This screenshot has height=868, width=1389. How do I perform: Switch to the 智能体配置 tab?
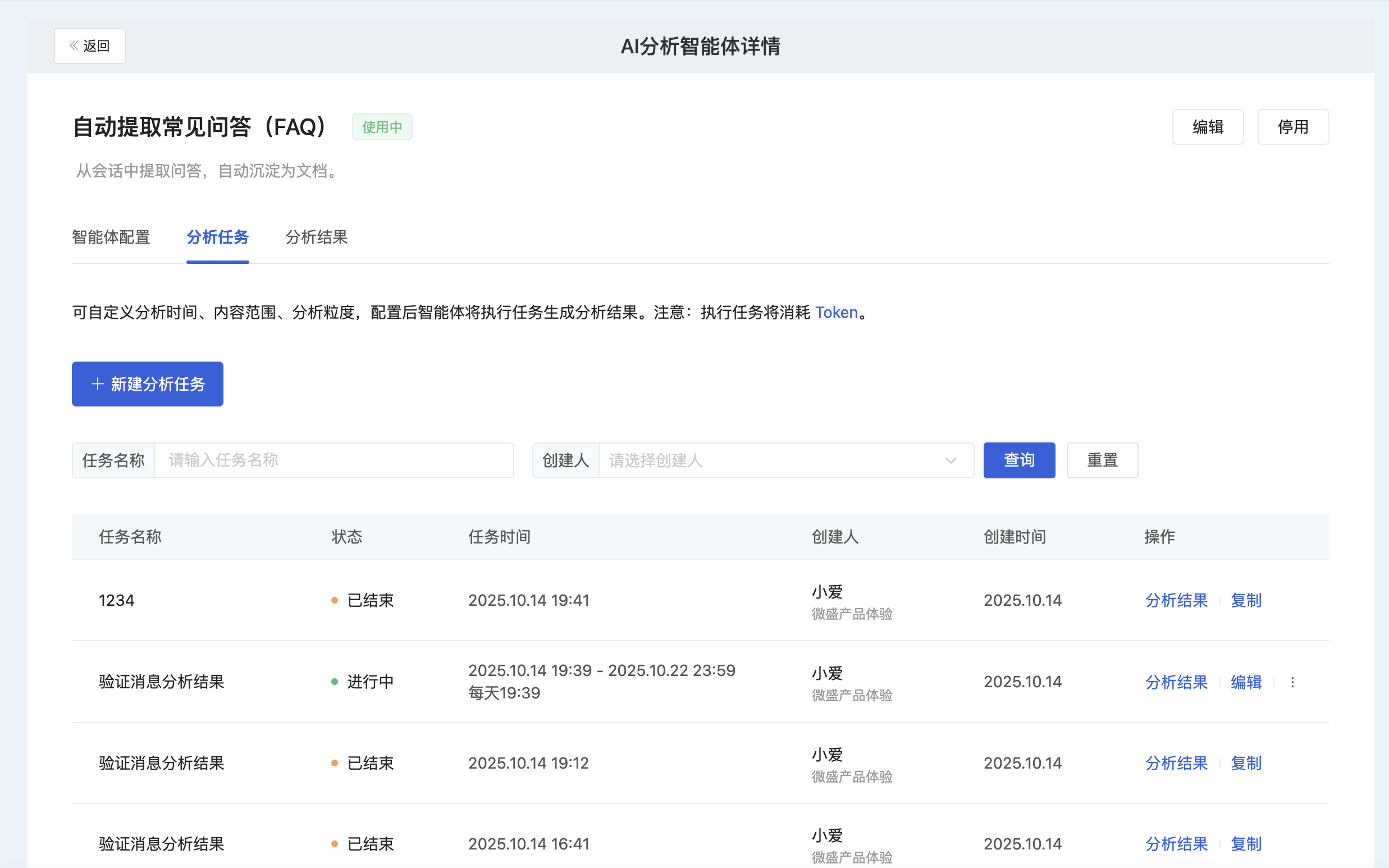click(111, 237)
